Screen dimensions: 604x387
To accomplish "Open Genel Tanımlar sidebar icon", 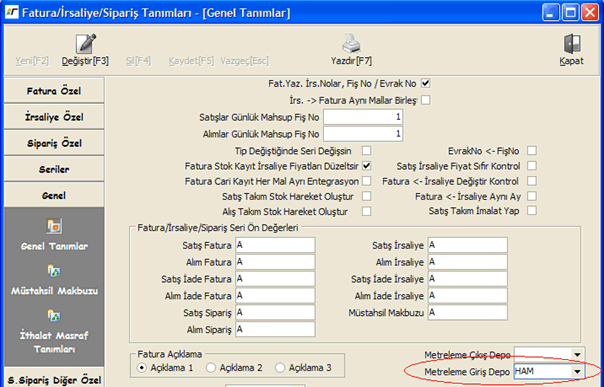I will point(54,226).
